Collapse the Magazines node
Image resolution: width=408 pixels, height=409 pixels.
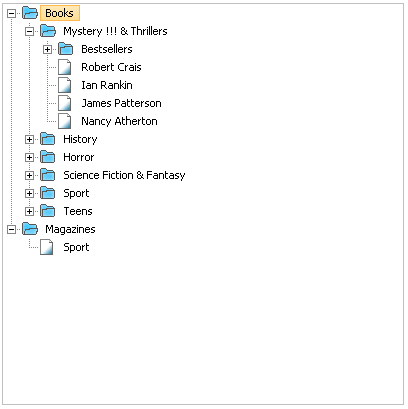(11, 229)
